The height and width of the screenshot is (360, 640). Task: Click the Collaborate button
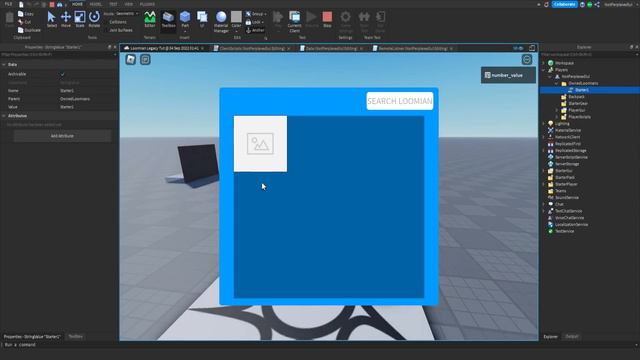[564, 4]
